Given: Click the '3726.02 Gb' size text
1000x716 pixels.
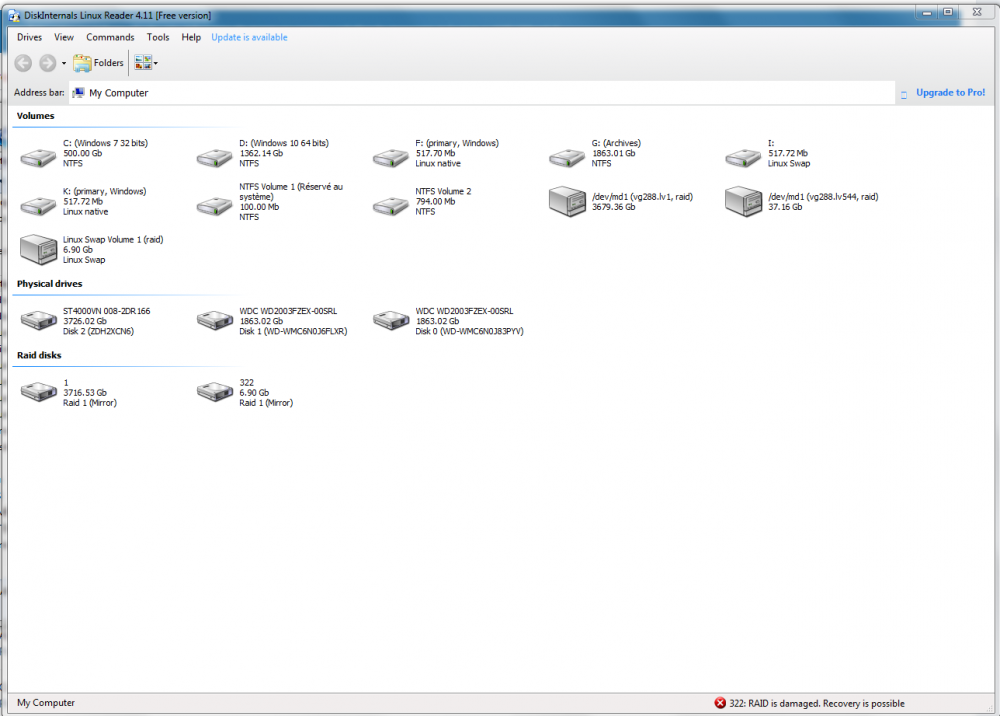Looking at the screenshot, I should 85,321.
